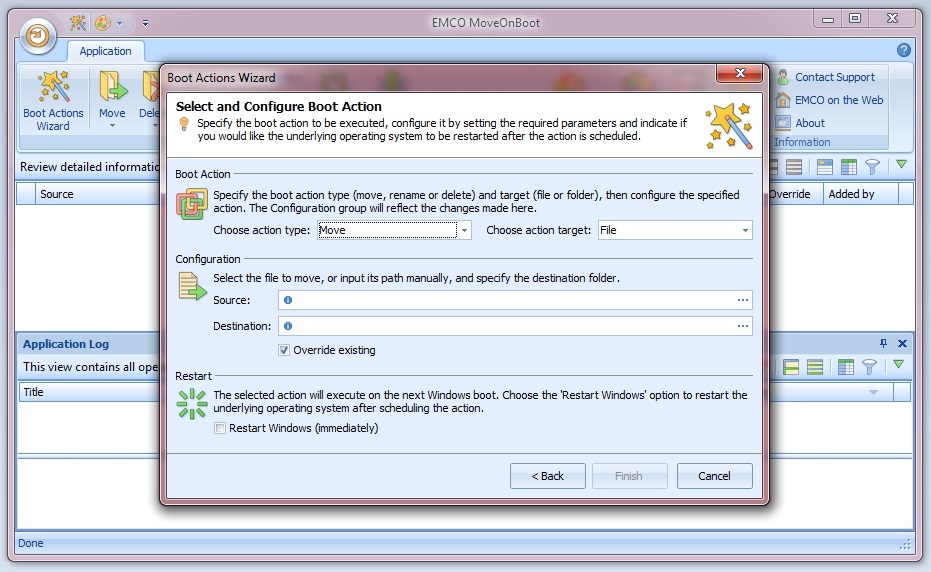
Task: Open EMCO on the Web link
Action: click(x=838, y=100)
